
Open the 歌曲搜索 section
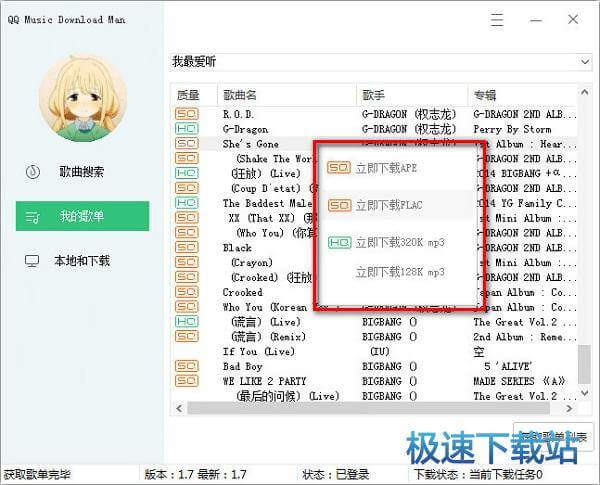[82, 171]
